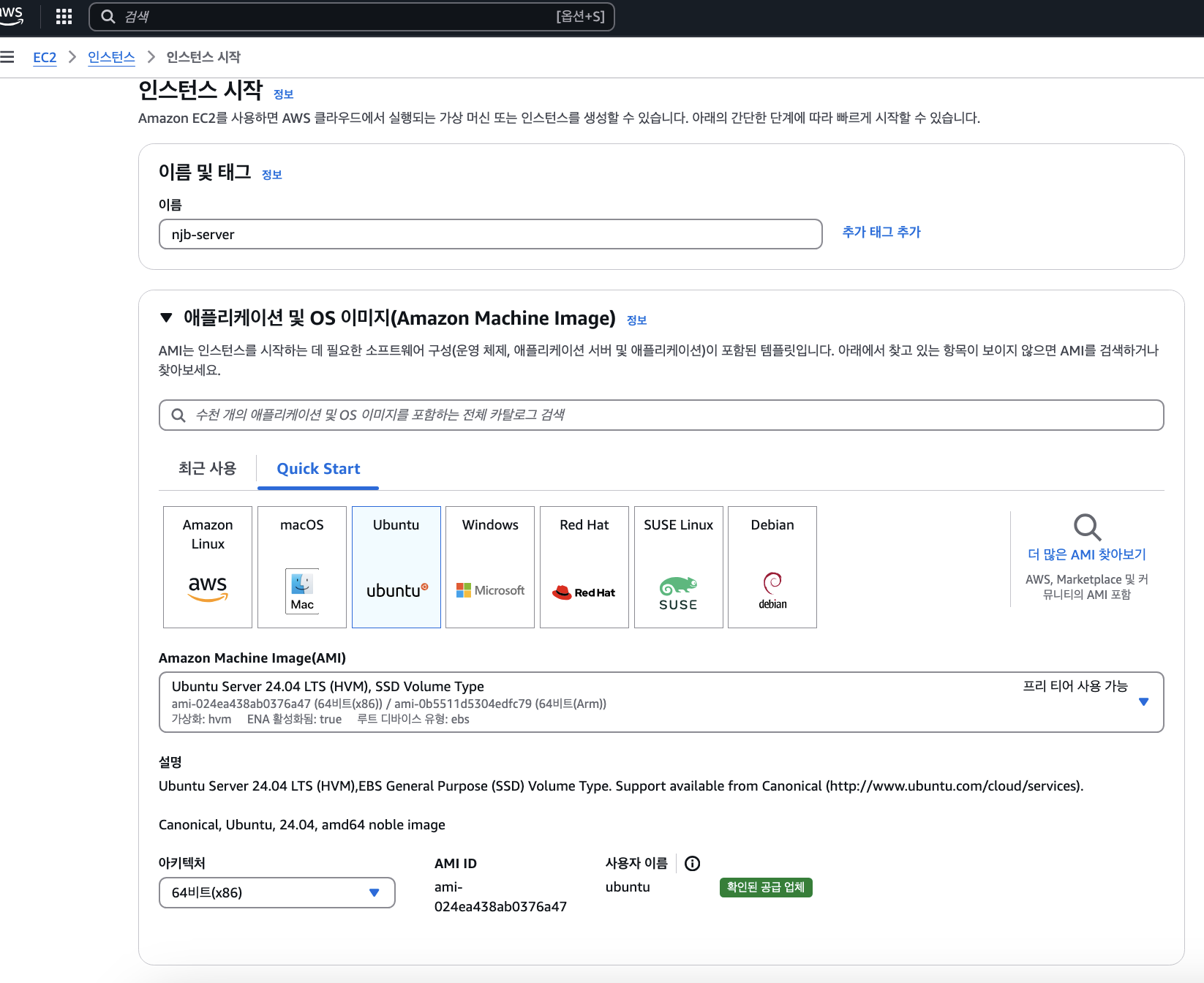Focus the top AWS 검색 bar

click(x=352, y=17)
